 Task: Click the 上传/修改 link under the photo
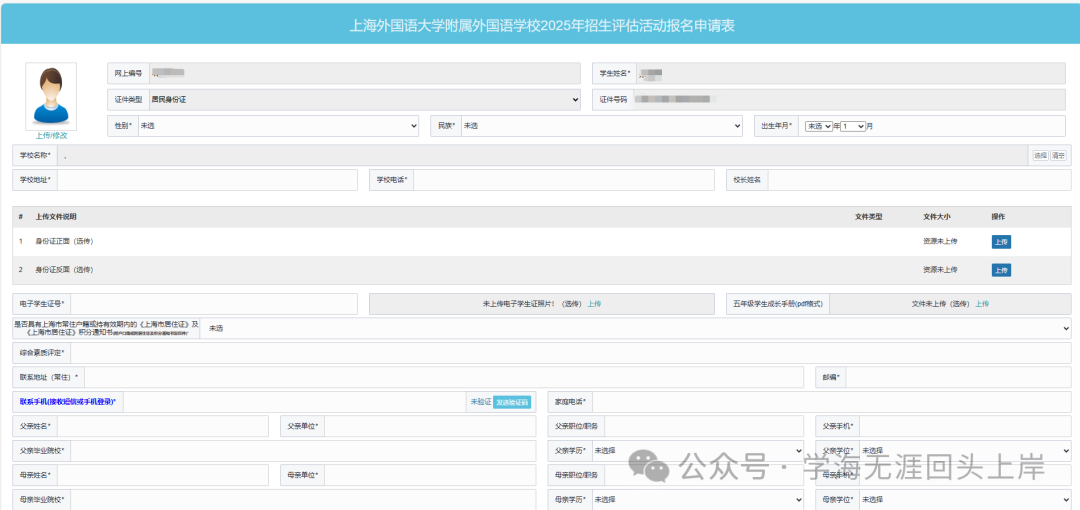[x=51, y=135]
